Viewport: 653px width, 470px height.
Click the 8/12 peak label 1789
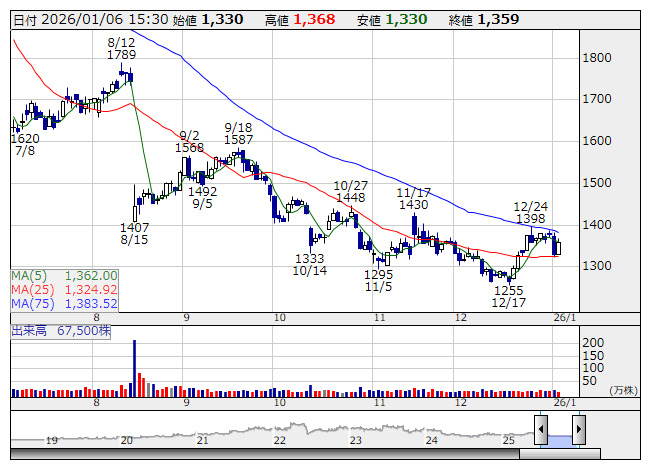coord(121,55)
